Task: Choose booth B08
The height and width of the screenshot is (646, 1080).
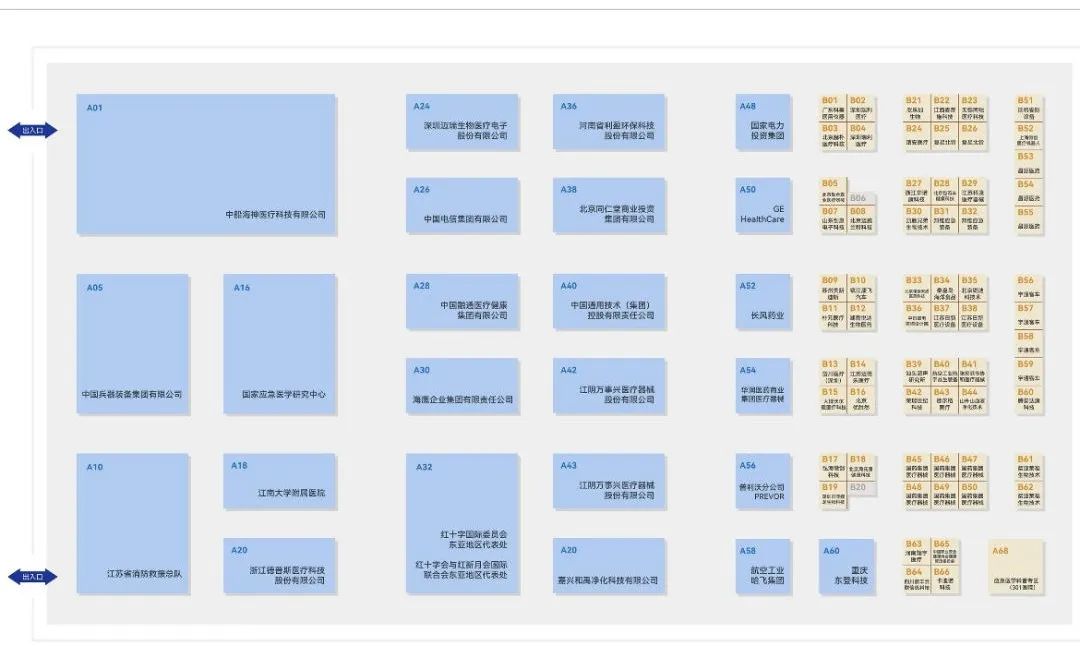Action: pyautogui.click(x=861, y=220)
